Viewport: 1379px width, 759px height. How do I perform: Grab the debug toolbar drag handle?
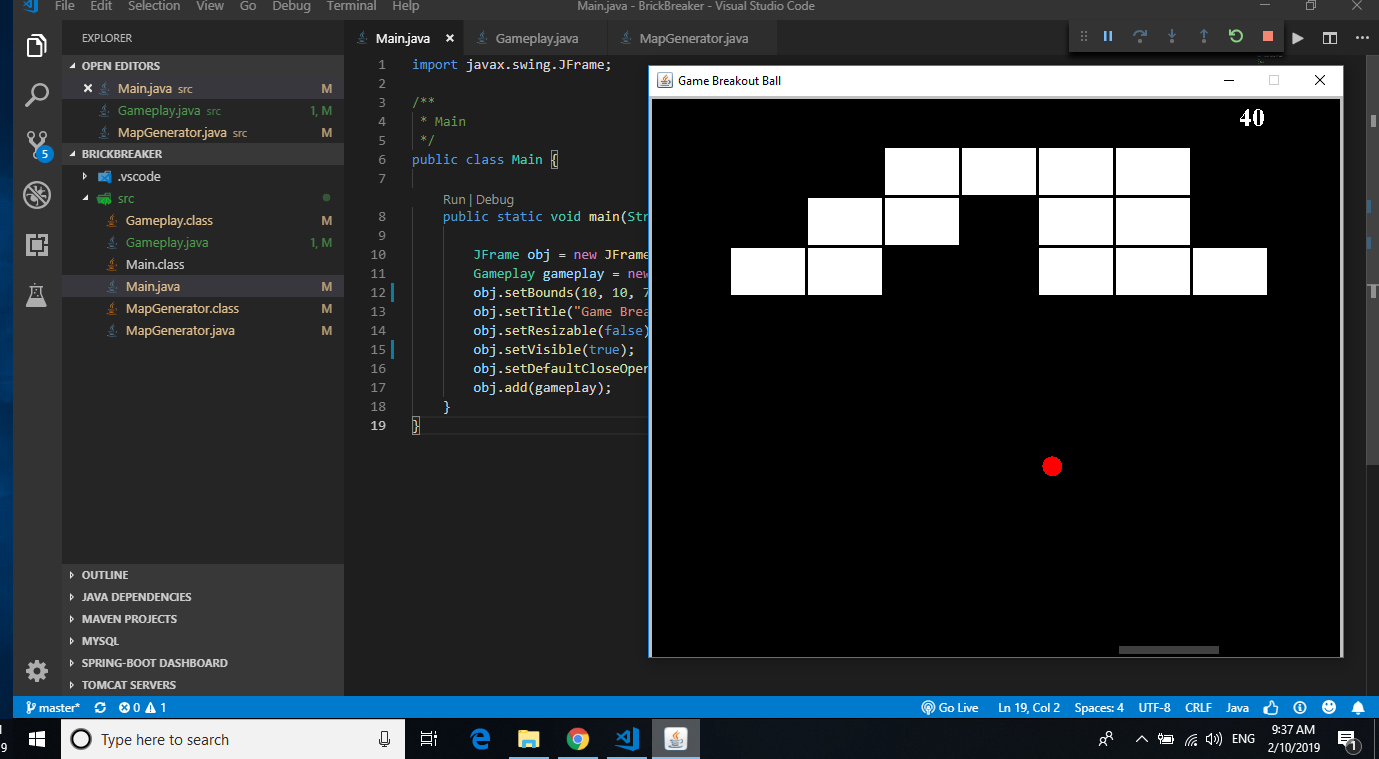(x=1083, y=36)
